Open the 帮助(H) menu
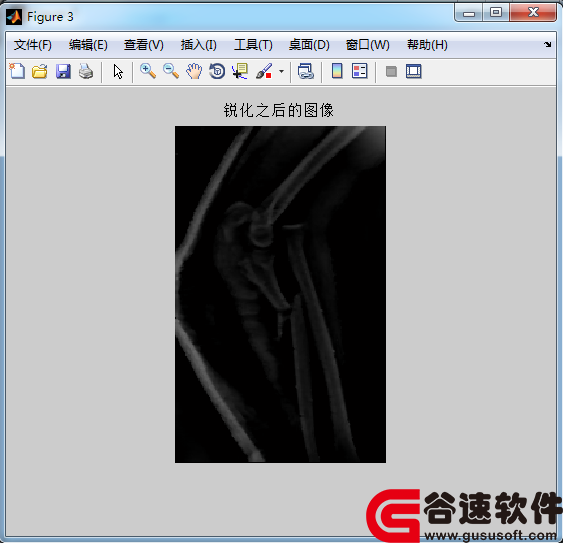 click(427, 45)
